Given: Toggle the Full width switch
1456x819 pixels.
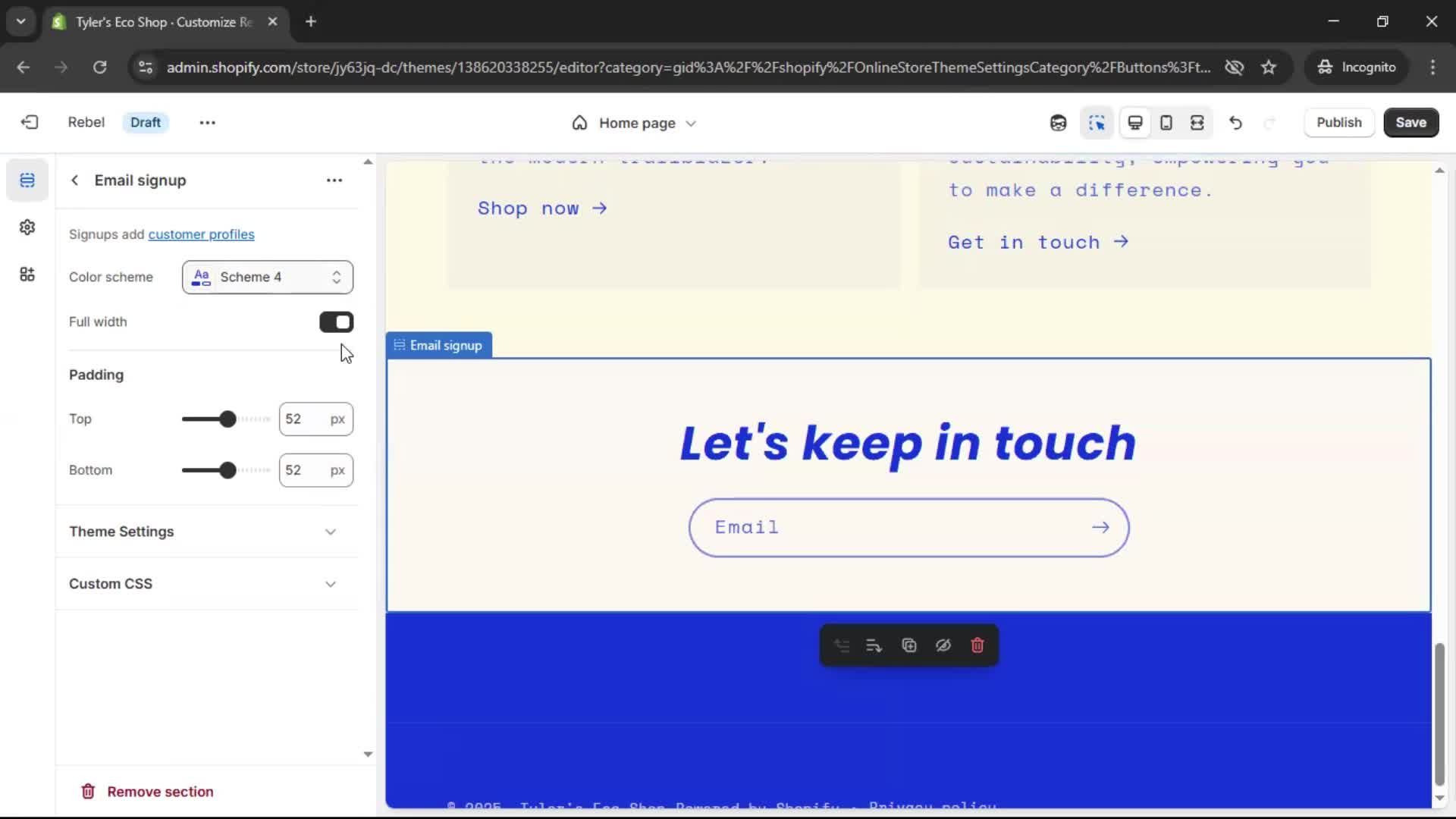Looking at the screenshot, I should pos(336,322).
